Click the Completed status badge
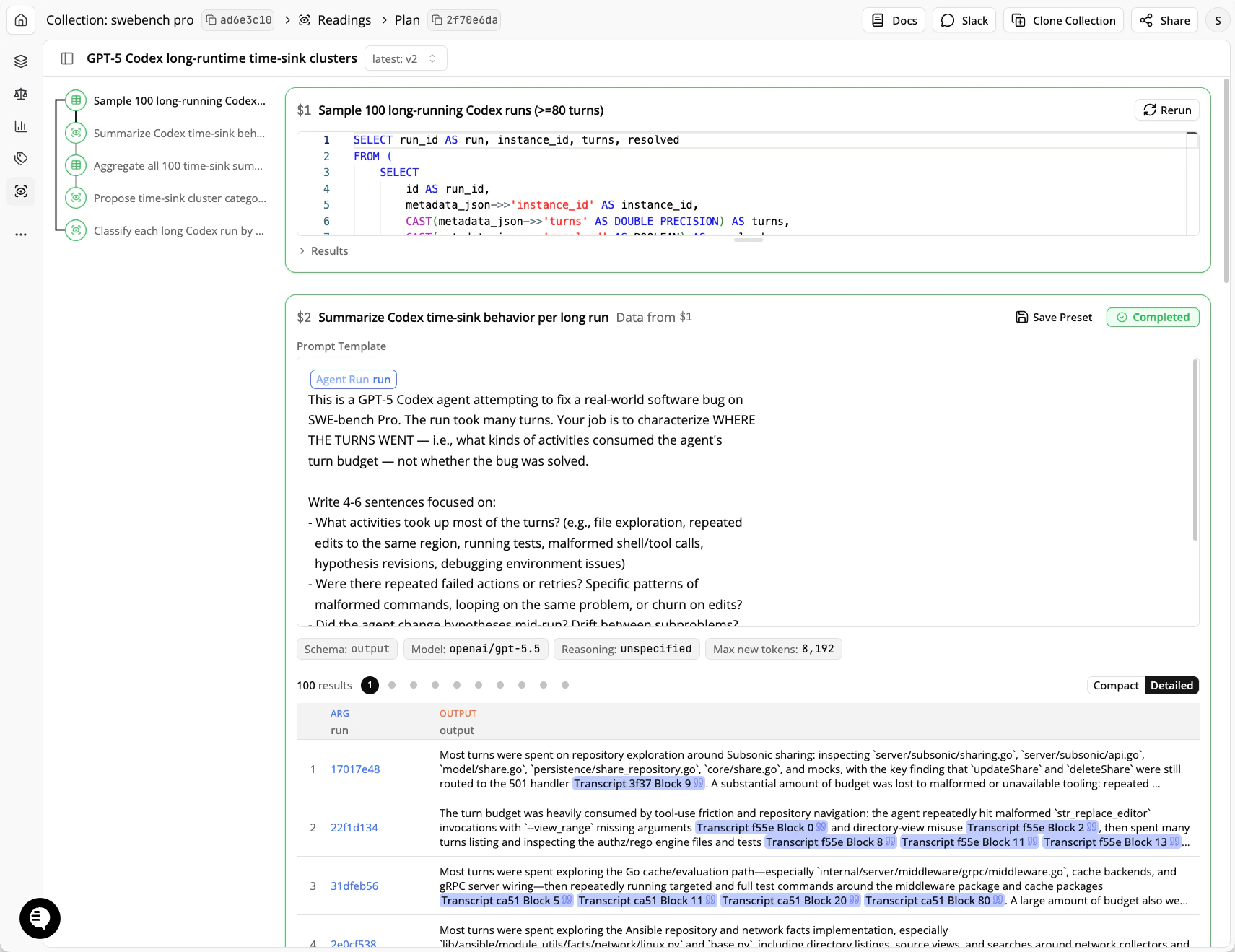Image resolution: width=1235 pixels, height=952 pixels. 1153,317
